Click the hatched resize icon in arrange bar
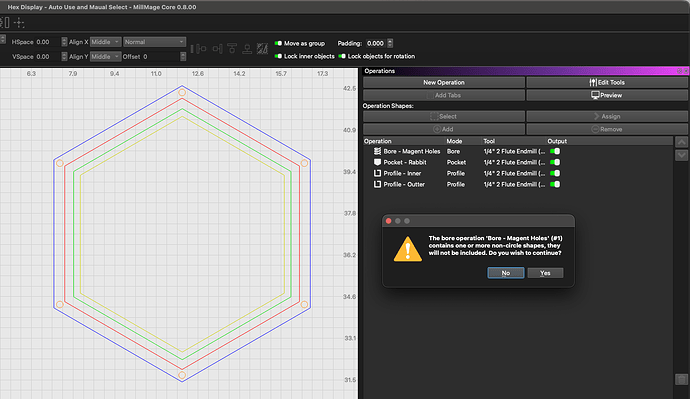This screenshot has height=399, width=690. click(x=262, y=49)
